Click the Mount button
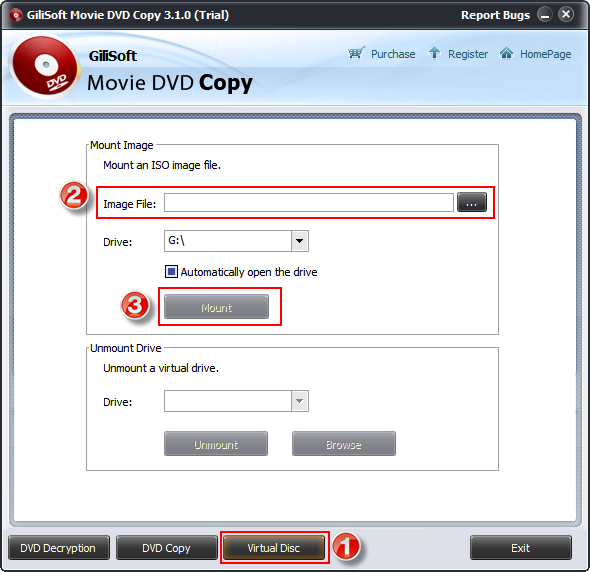Image resolution: width=590 pixels, height=572 pixels. point(216,307)
